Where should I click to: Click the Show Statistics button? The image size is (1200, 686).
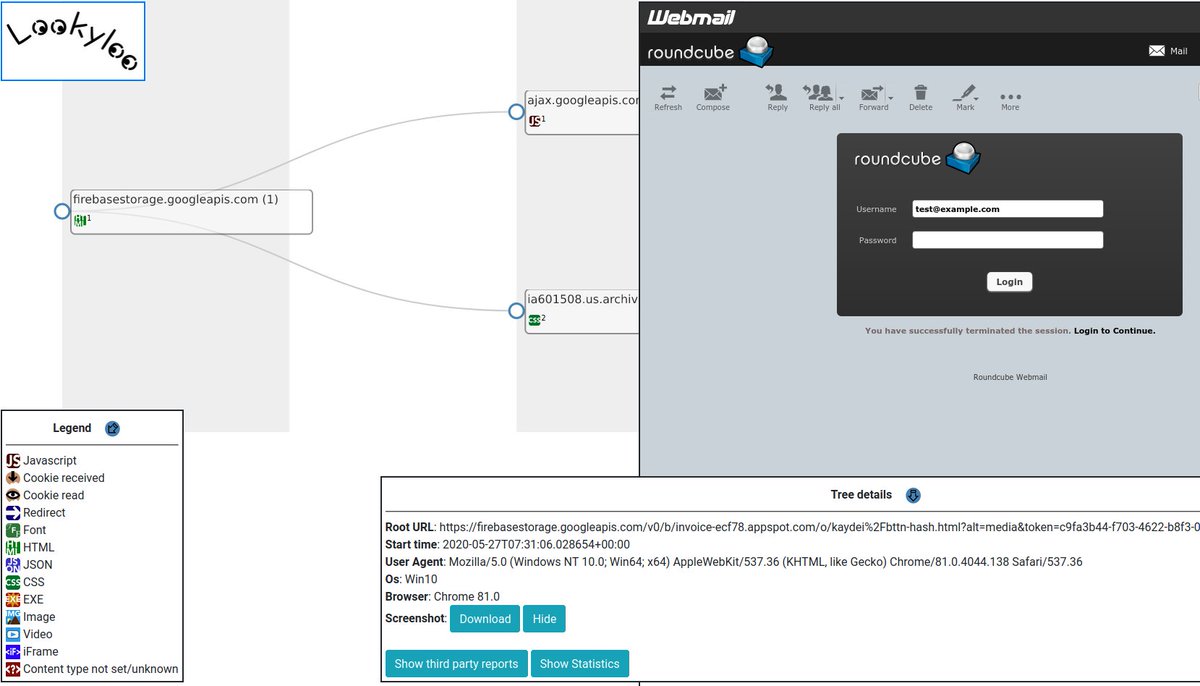pos(580,663)
